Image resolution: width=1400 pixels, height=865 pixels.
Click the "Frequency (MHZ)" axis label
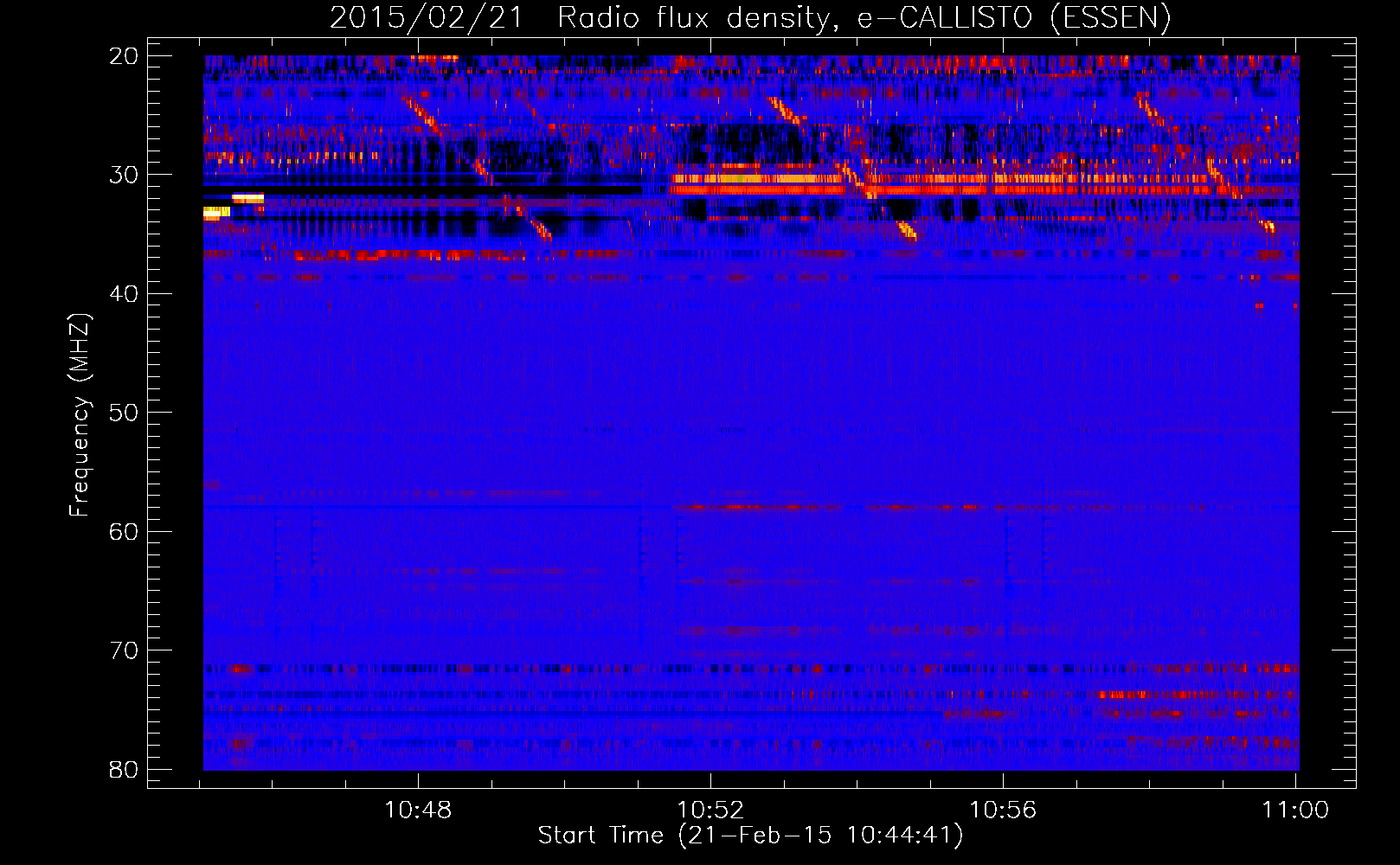click(80, 415)
